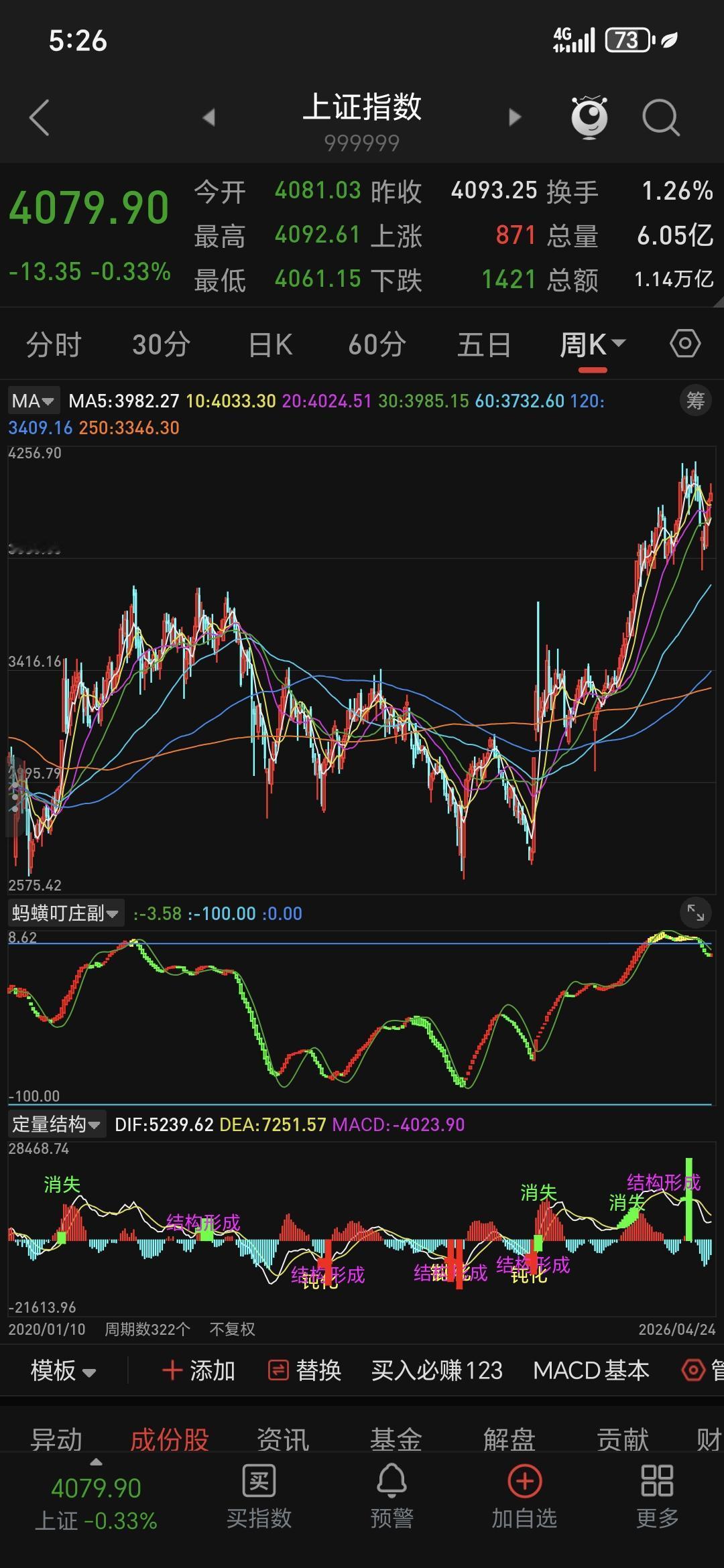Screen dimensions: 724x1568
Task: Tap the 总量 6.05亿 value
Action: (x=675, y=235)
